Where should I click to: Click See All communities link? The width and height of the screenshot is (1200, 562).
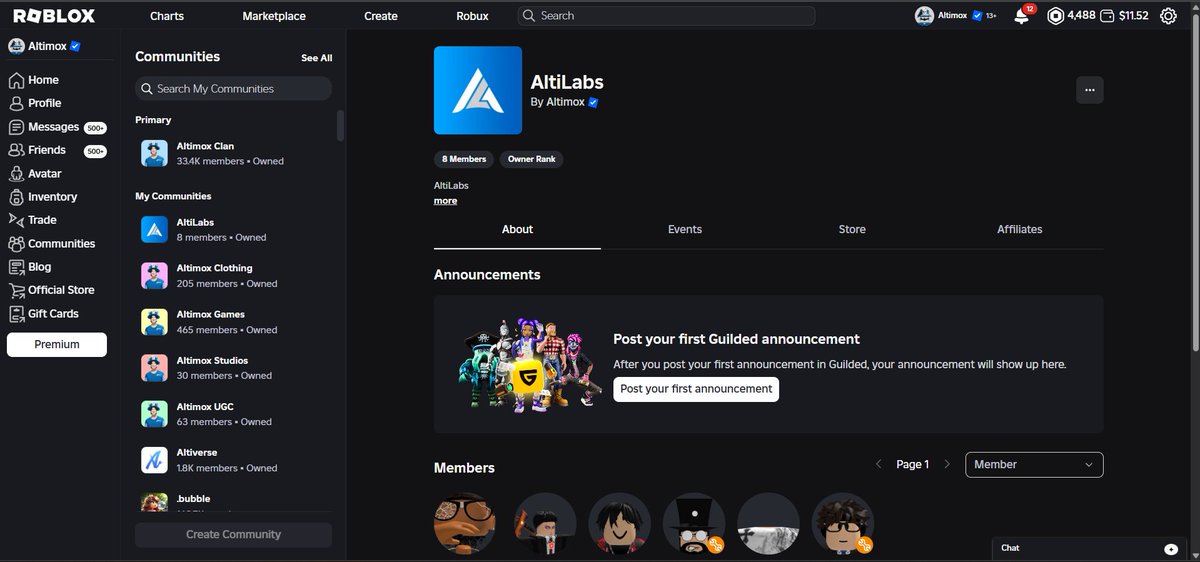(x=317, y=58)
